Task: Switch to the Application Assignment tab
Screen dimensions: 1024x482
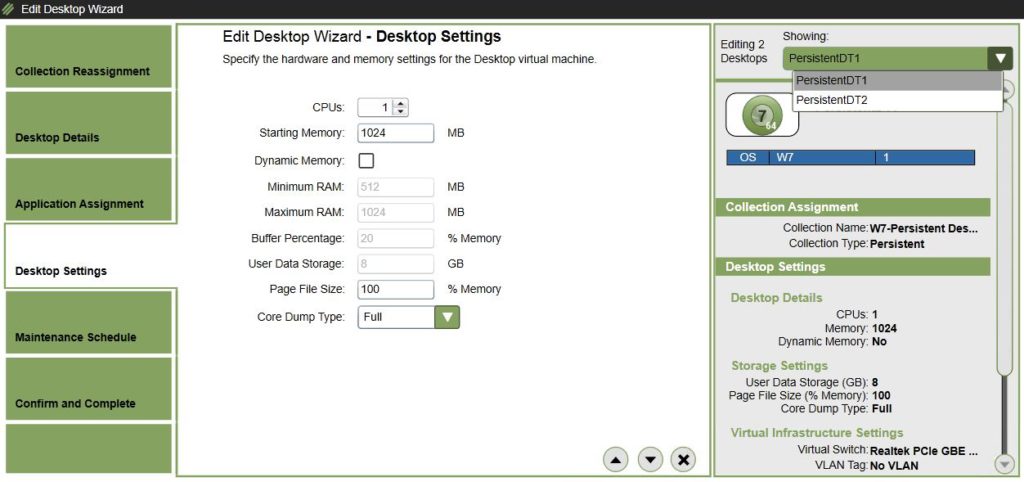Action: [x=89, y=189]
